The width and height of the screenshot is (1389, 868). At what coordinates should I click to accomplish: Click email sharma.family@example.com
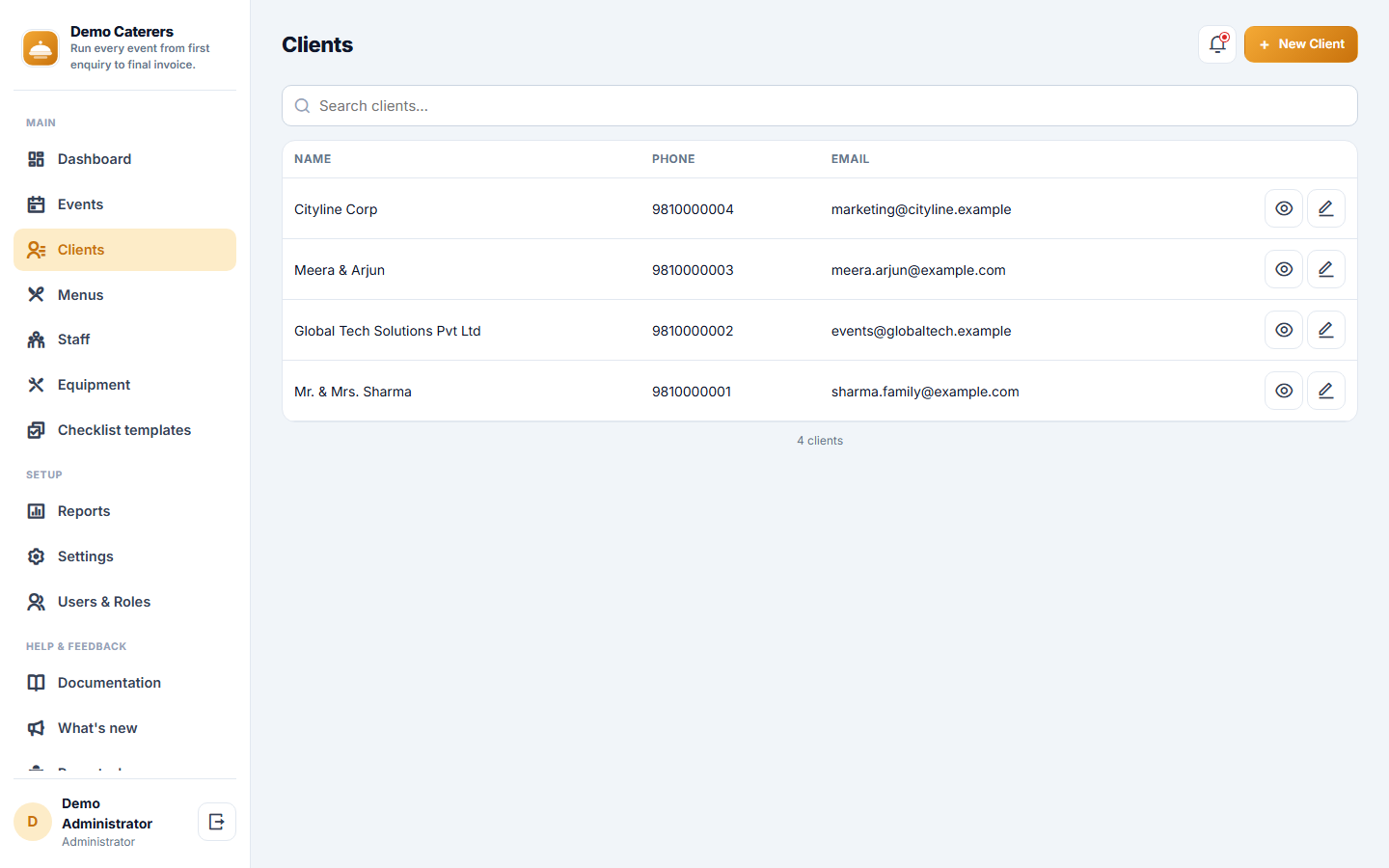(x=925, y=392)
